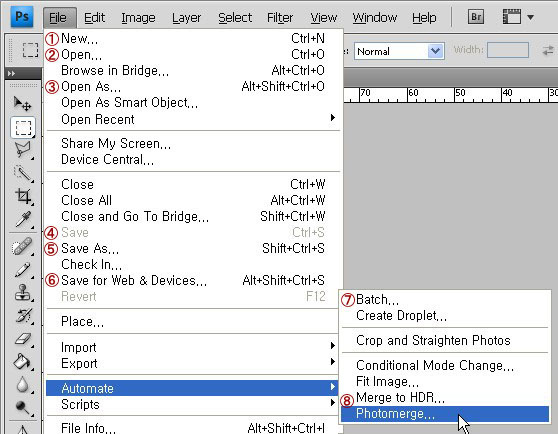Screen dimensions: 558x434
Task: Choose Create Droplet...
Action: [445, 316]
